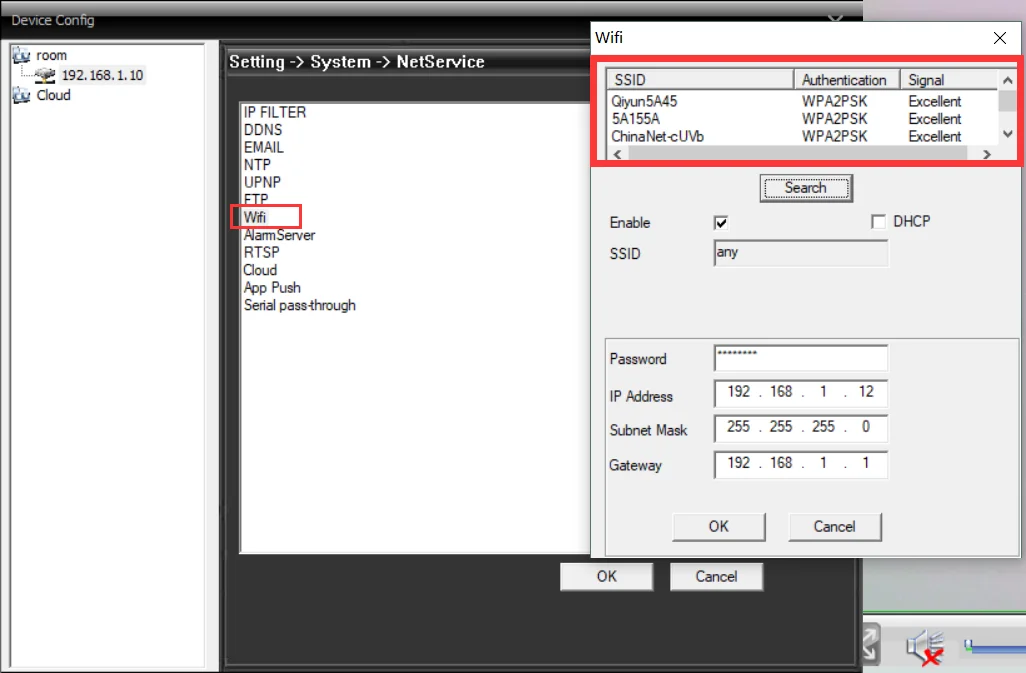Enable the DHCP checkbox
The width and height of the screenshot is (1026, 673).
tap(878, 222)
